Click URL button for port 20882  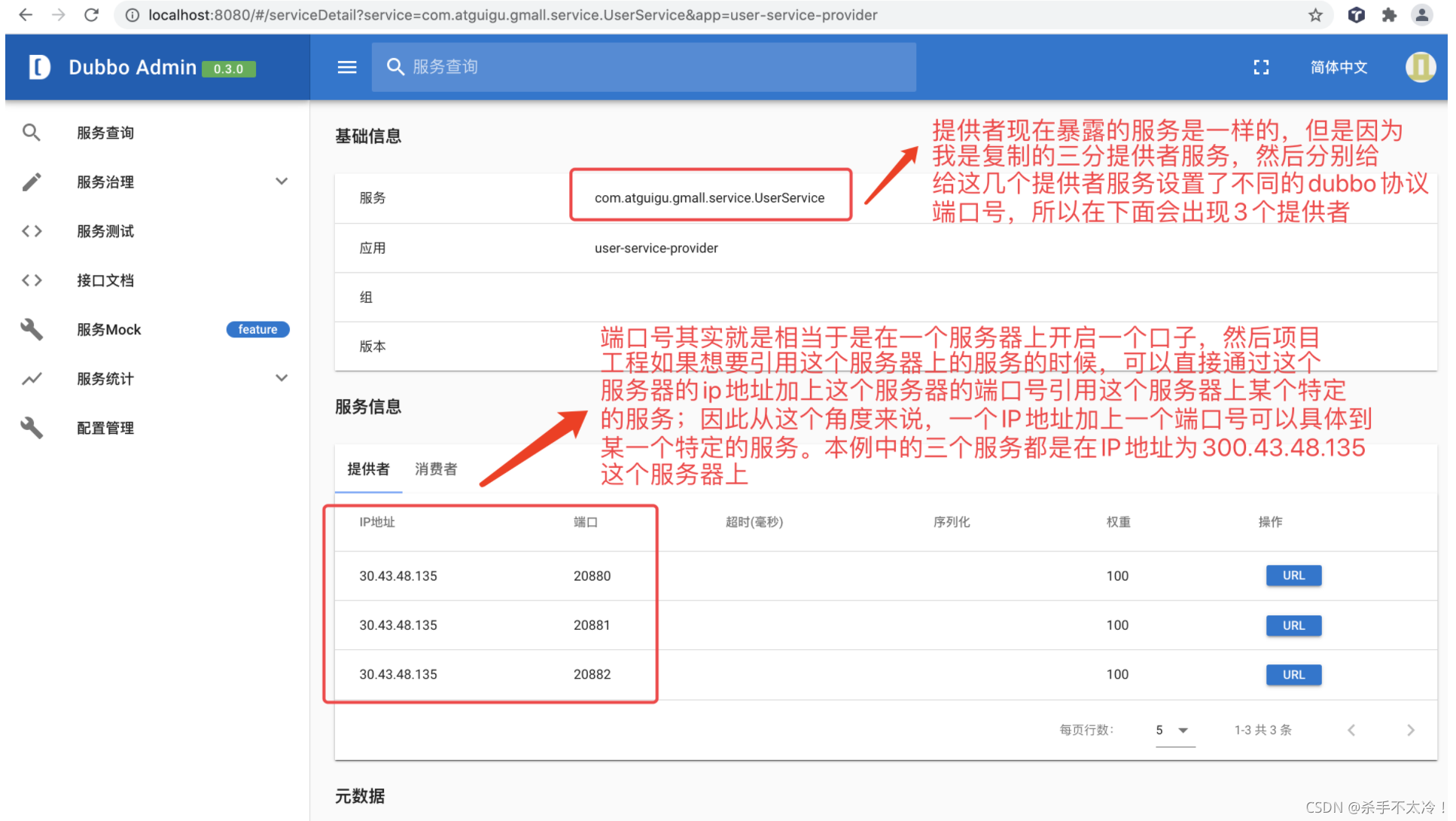1293,675
